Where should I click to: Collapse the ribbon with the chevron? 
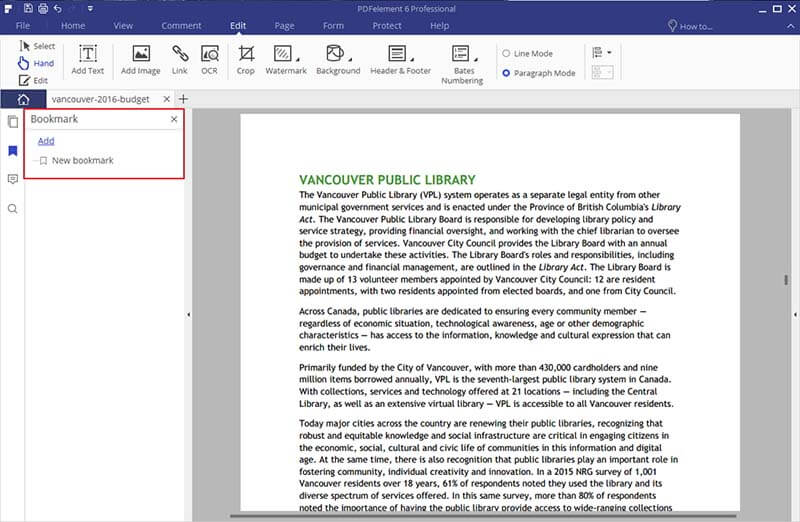(790, 26)
